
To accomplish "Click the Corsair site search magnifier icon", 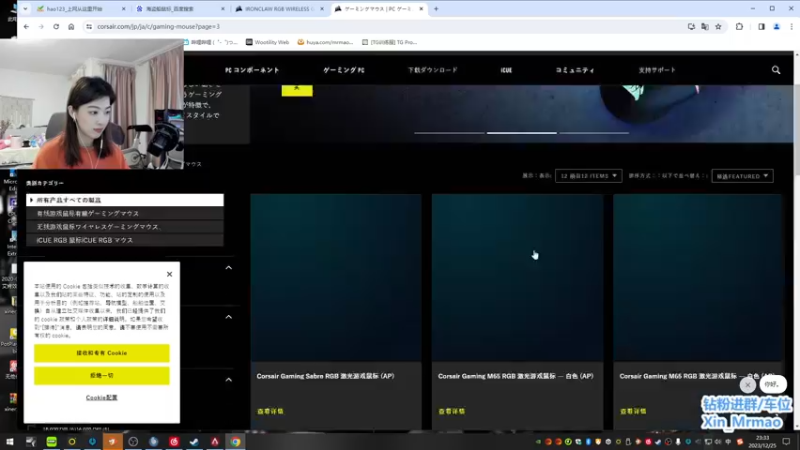I will click(x=776, y=70).
